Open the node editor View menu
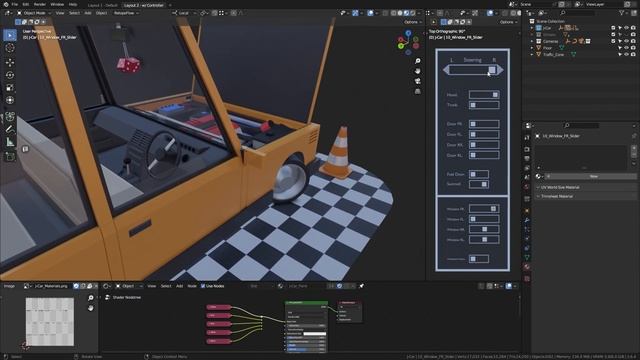 pos(151,286)
